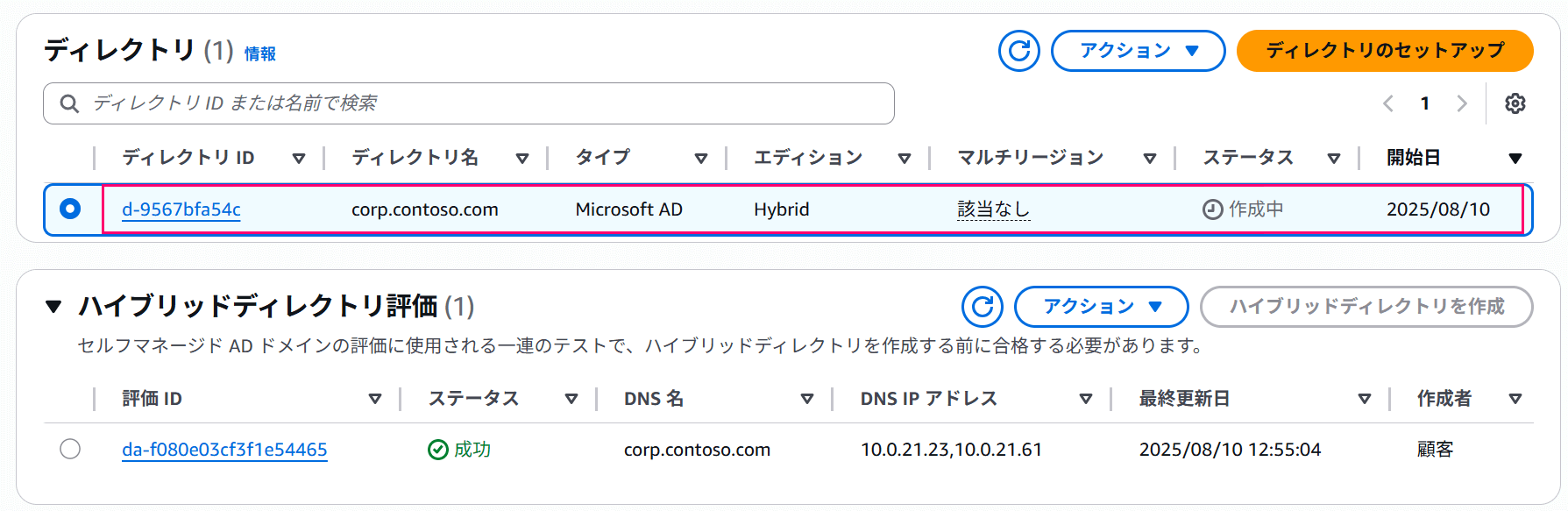Click the 該当なし multi-region value
This screenshot has width=1568, height=511.
point(993,209)
